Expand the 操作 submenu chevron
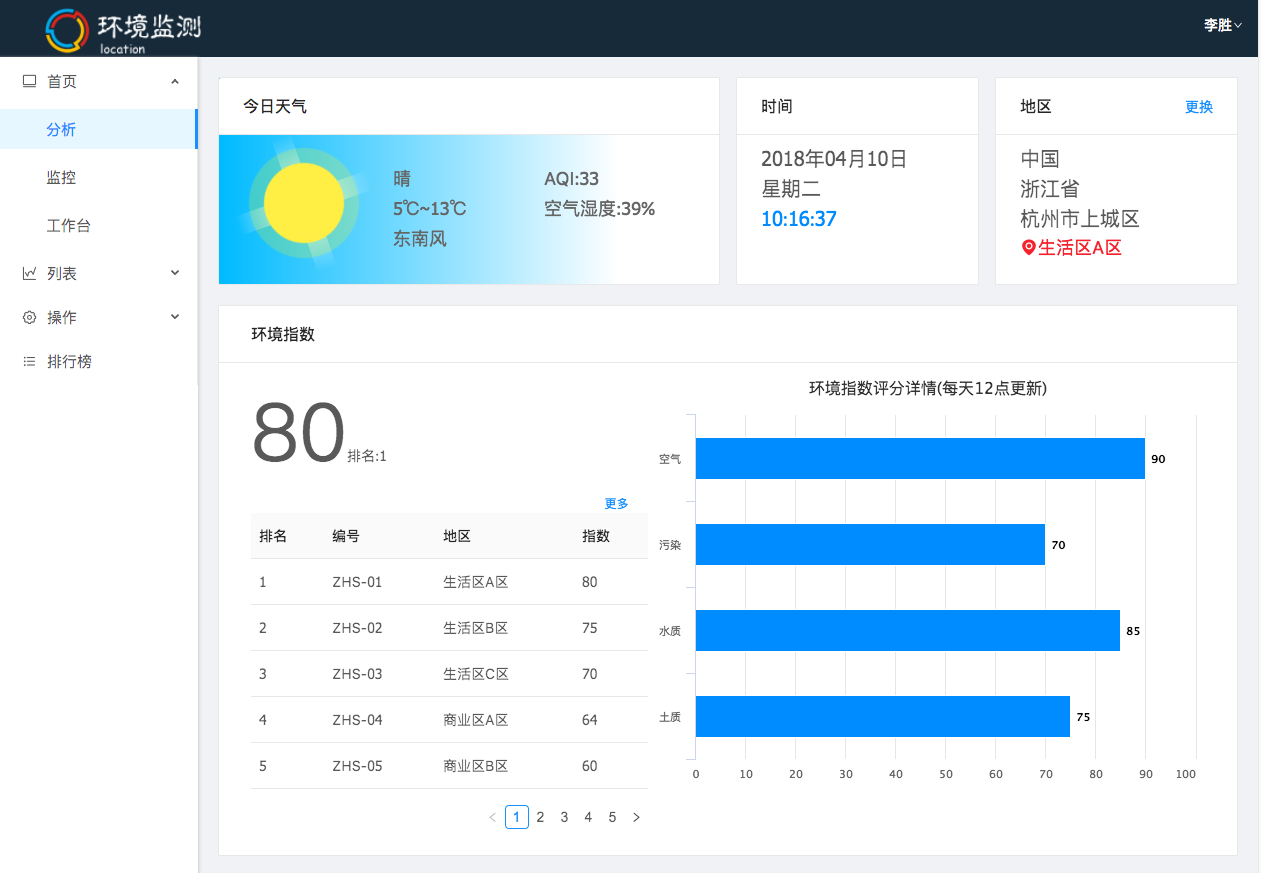Viewport: 1261px width, 873px height. point(175,317)
